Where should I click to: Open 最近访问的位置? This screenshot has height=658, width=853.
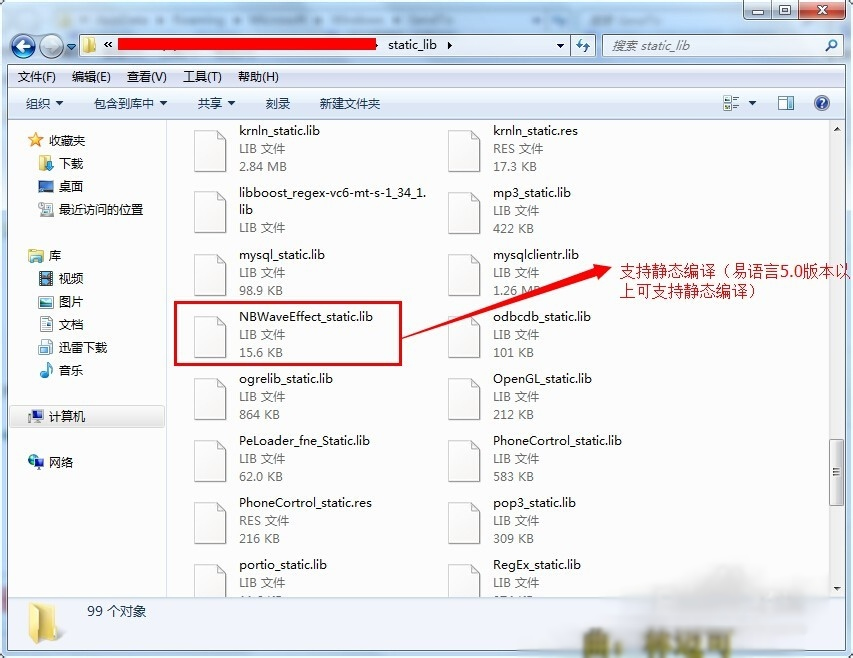pyautogui.click(x=91, y=209)
